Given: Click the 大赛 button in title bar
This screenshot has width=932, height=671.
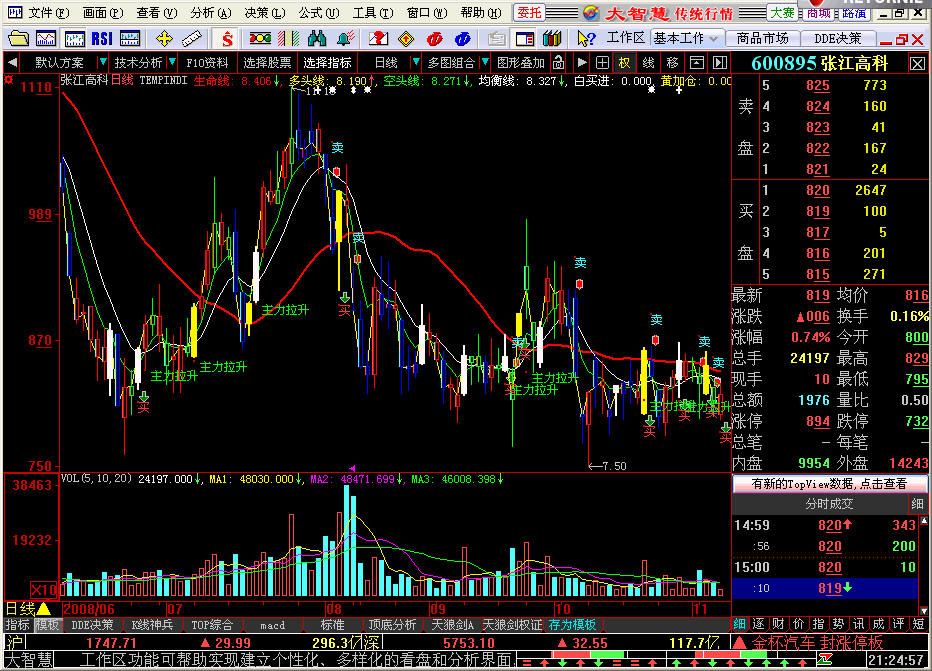Looking at the screenshot, I should point(782,12).
